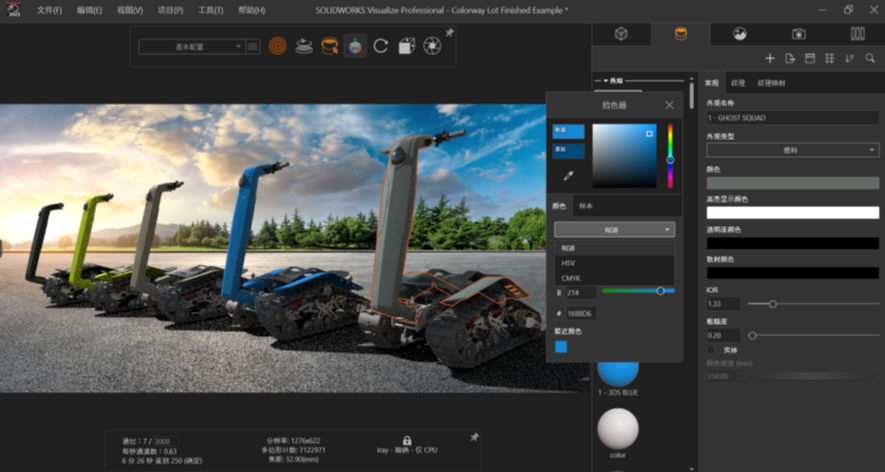885x472 pixels.
Task: Click the search magnifier icon in palette
Action: coord(870,59)
